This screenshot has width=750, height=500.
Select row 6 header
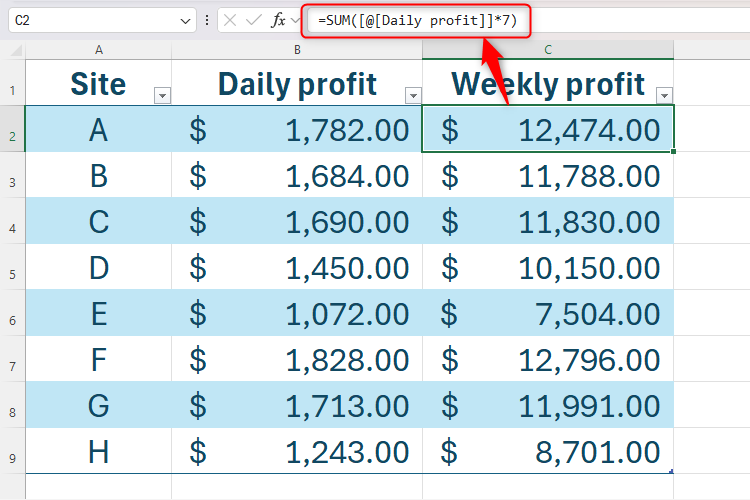click(x=12, y=312)
